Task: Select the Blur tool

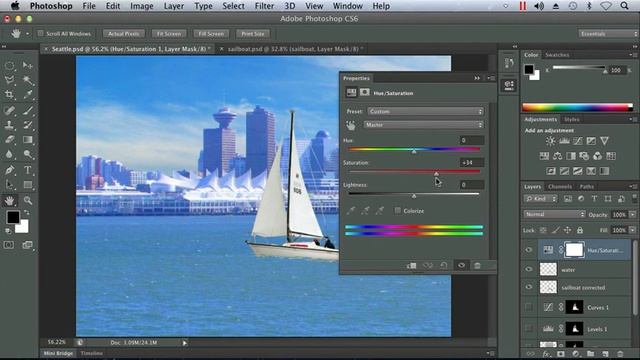Action: 9,154
